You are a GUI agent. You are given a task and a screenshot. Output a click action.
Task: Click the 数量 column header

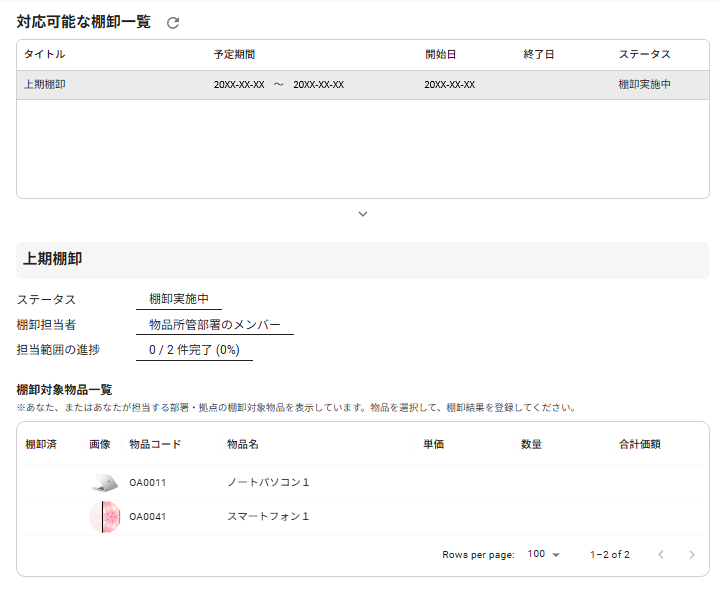[x=531, y=444]
